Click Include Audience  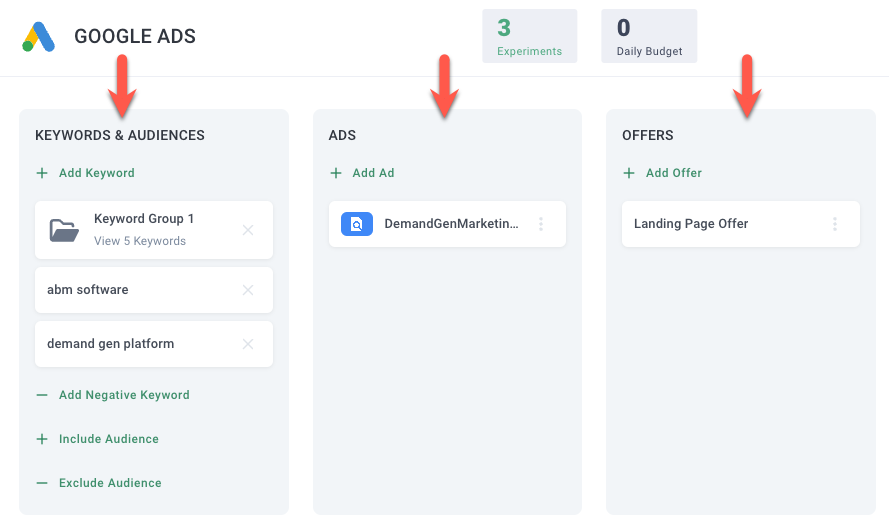(x=109, y=439)
